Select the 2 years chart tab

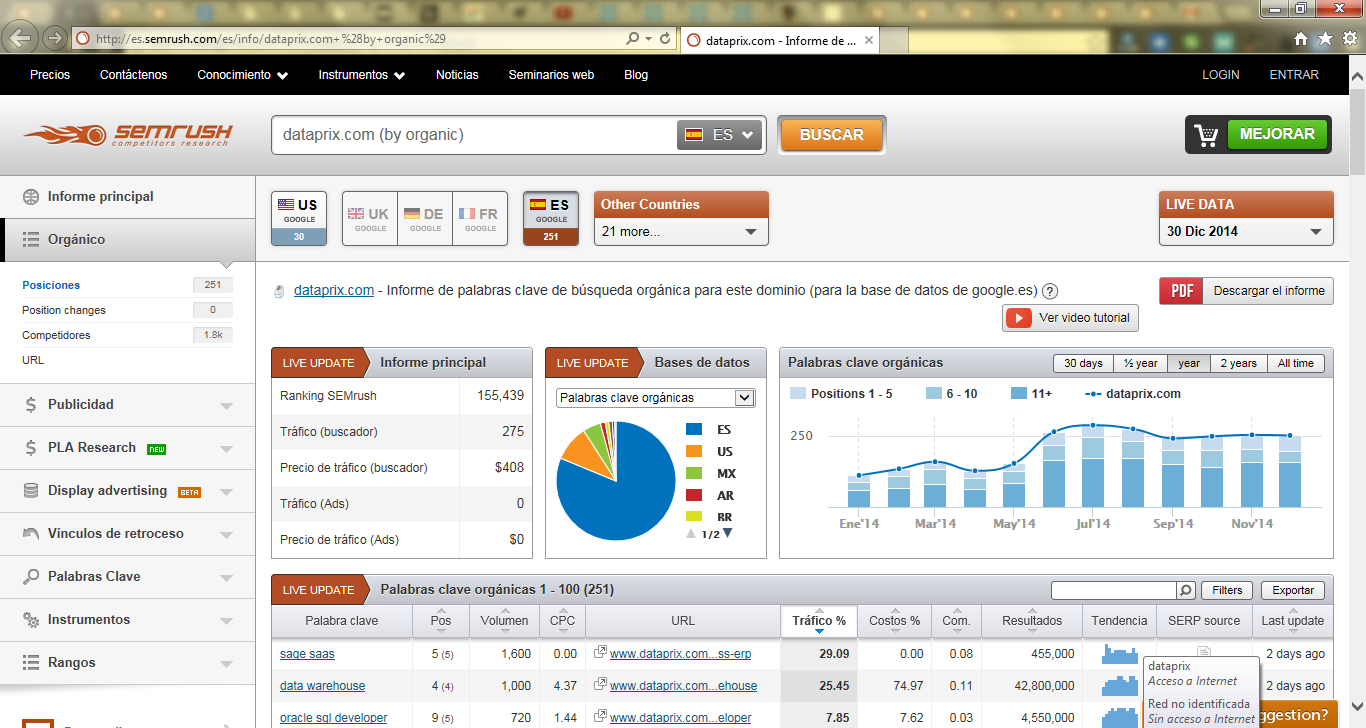1238,363
